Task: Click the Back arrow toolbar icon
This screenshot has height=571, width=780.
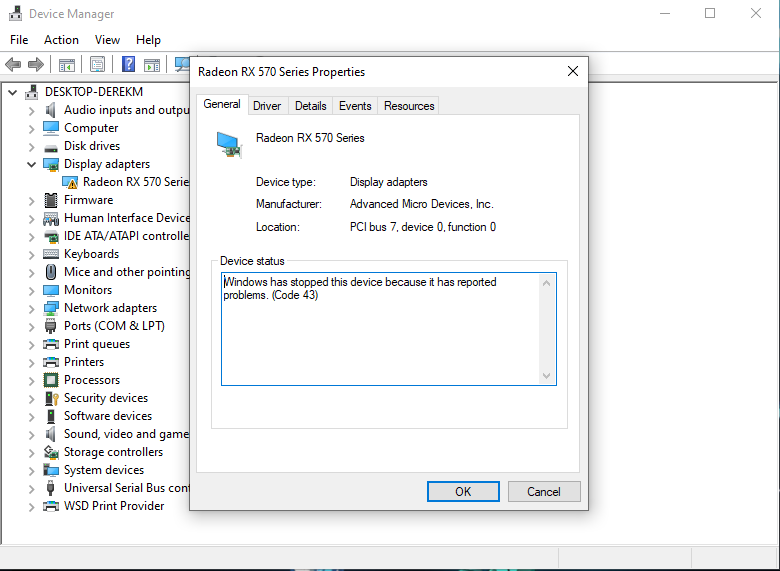Action: point(13,64)
